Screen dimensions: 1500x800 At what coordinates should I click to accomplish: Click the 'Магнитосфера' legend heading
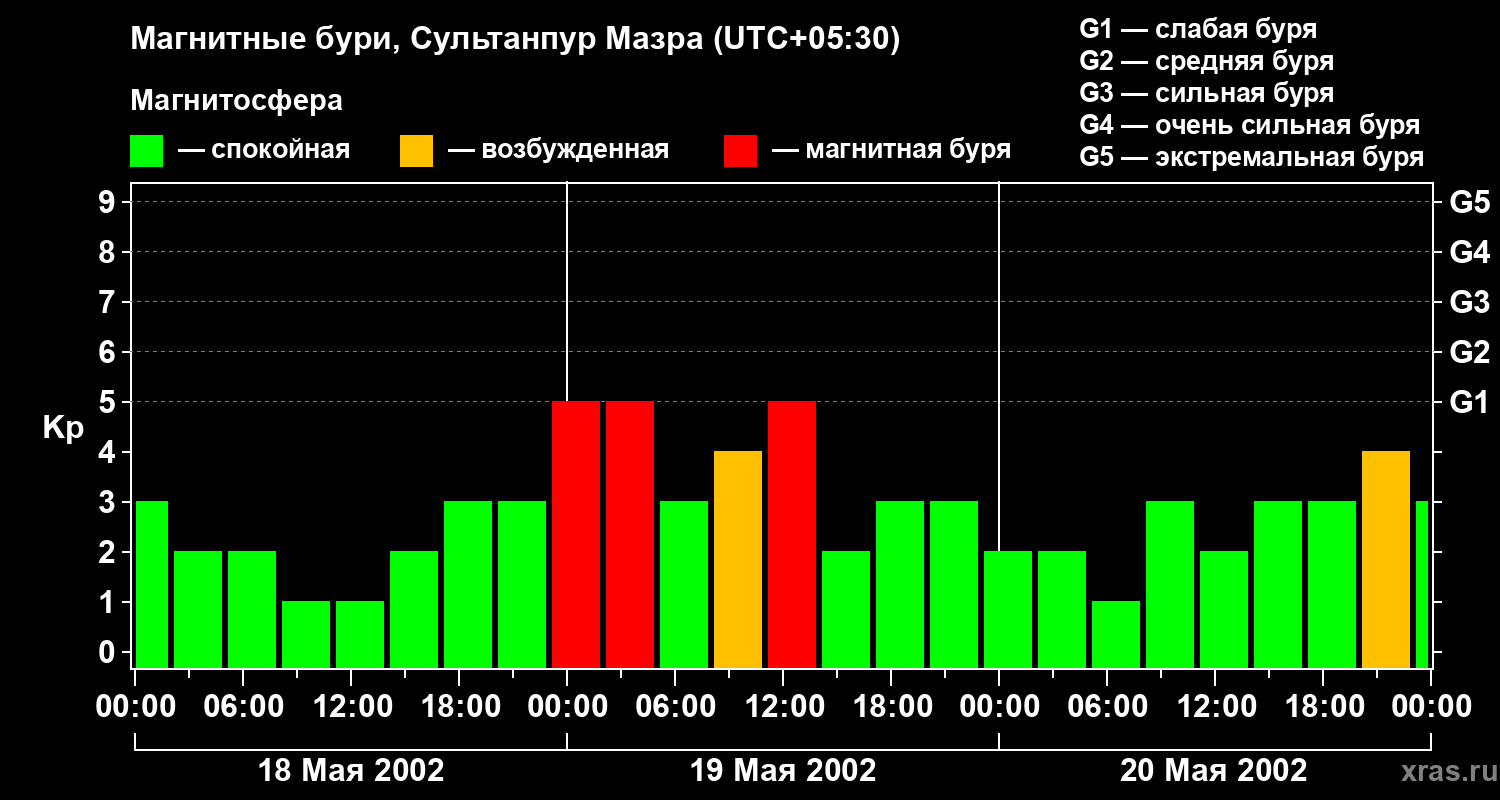click(237, 101)
